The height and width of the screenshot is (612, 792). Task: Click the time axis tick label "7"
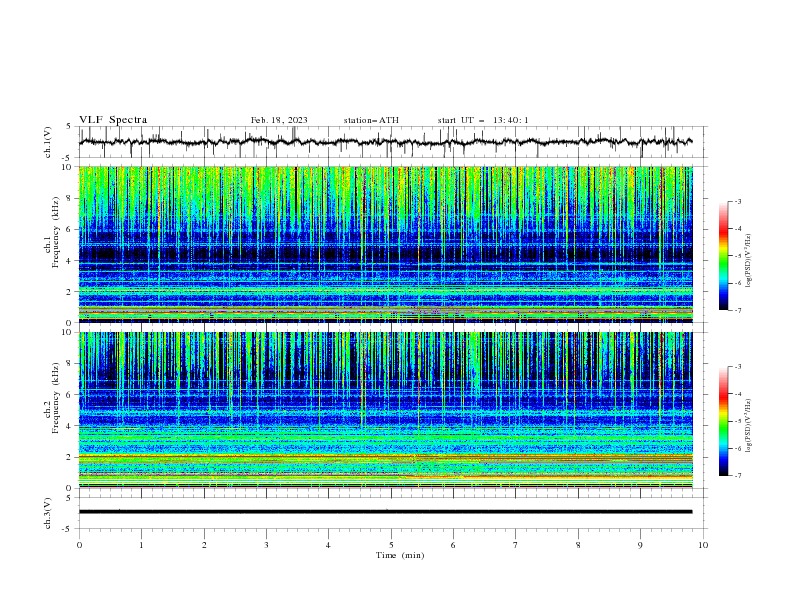point(516,545)
